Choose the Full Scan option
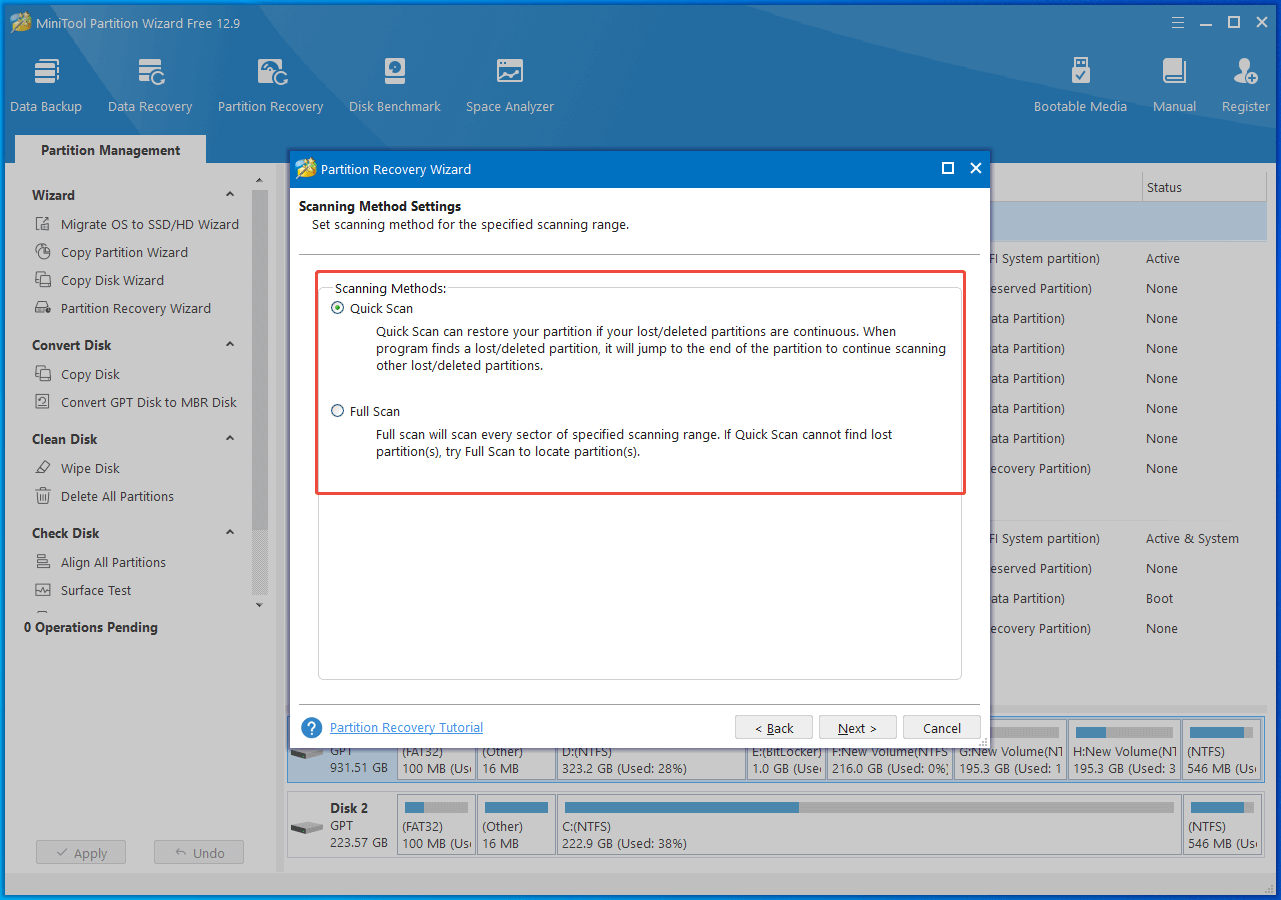 338,411
